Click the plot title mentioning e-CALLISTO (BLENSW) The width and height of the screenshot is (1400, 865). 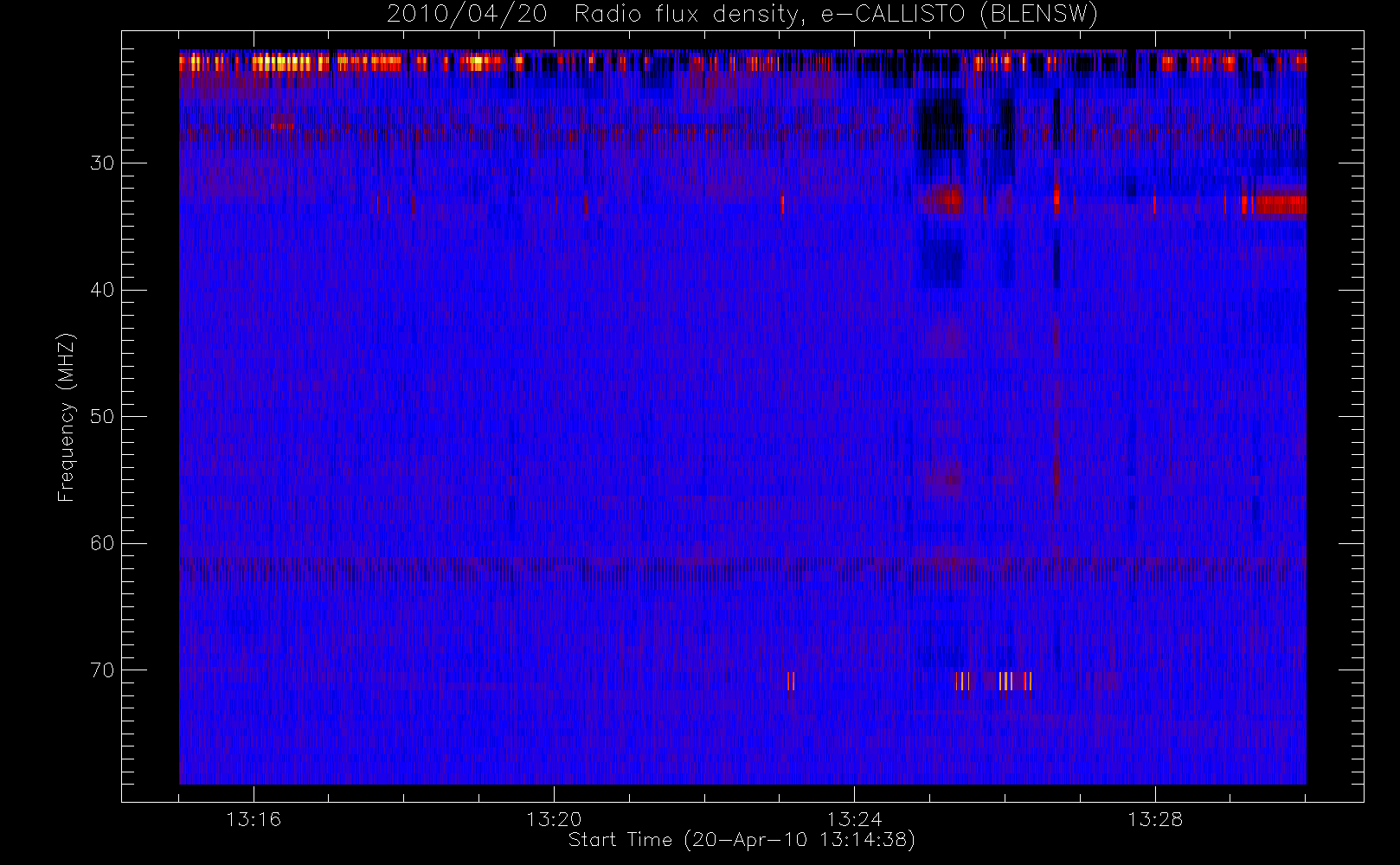coord(742,14)
